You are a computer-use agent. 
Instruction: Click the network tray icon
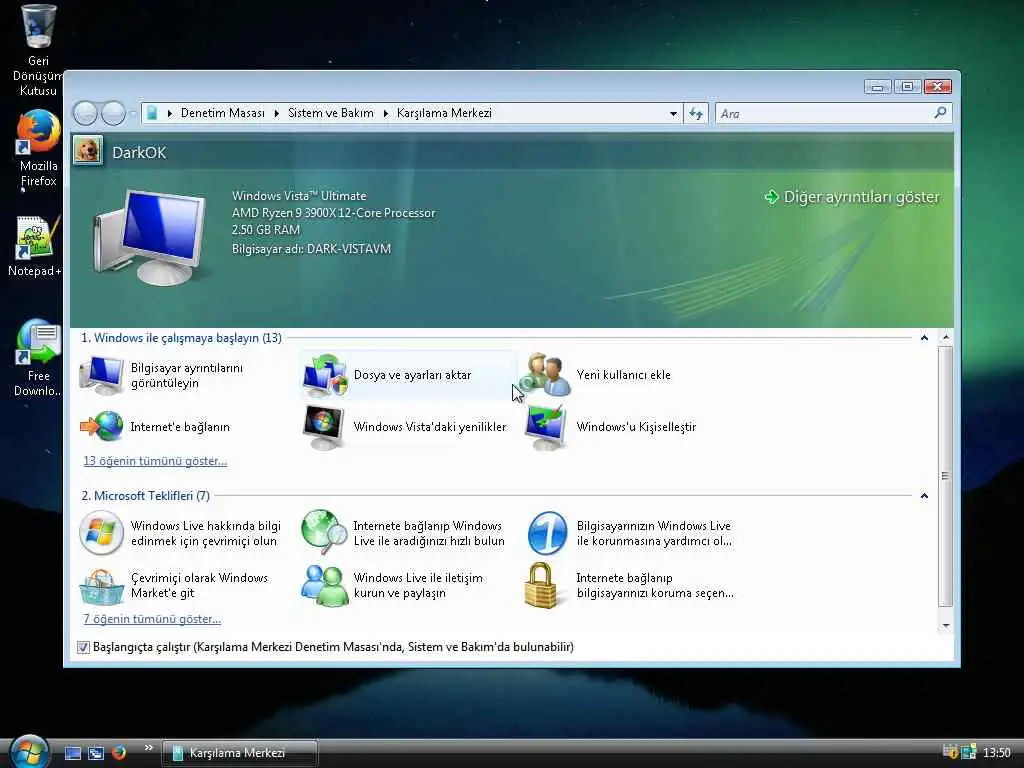pyautogui.click(x=968, y=752)
